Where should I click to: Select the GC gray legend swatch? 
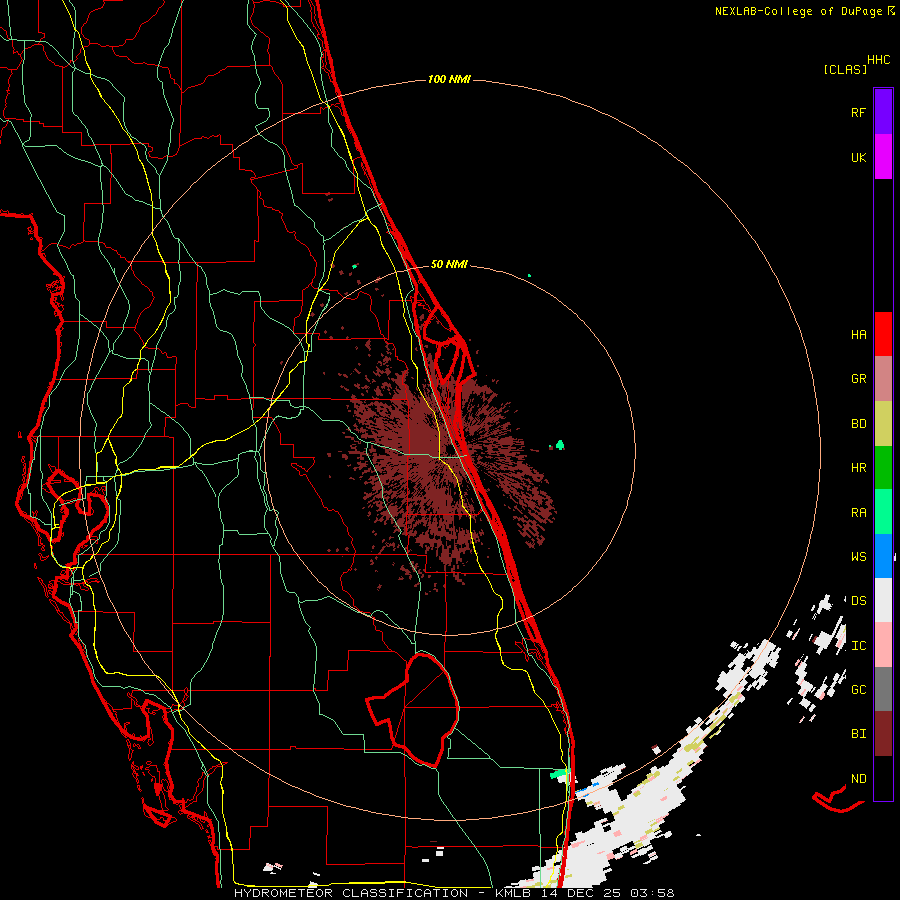883,689
